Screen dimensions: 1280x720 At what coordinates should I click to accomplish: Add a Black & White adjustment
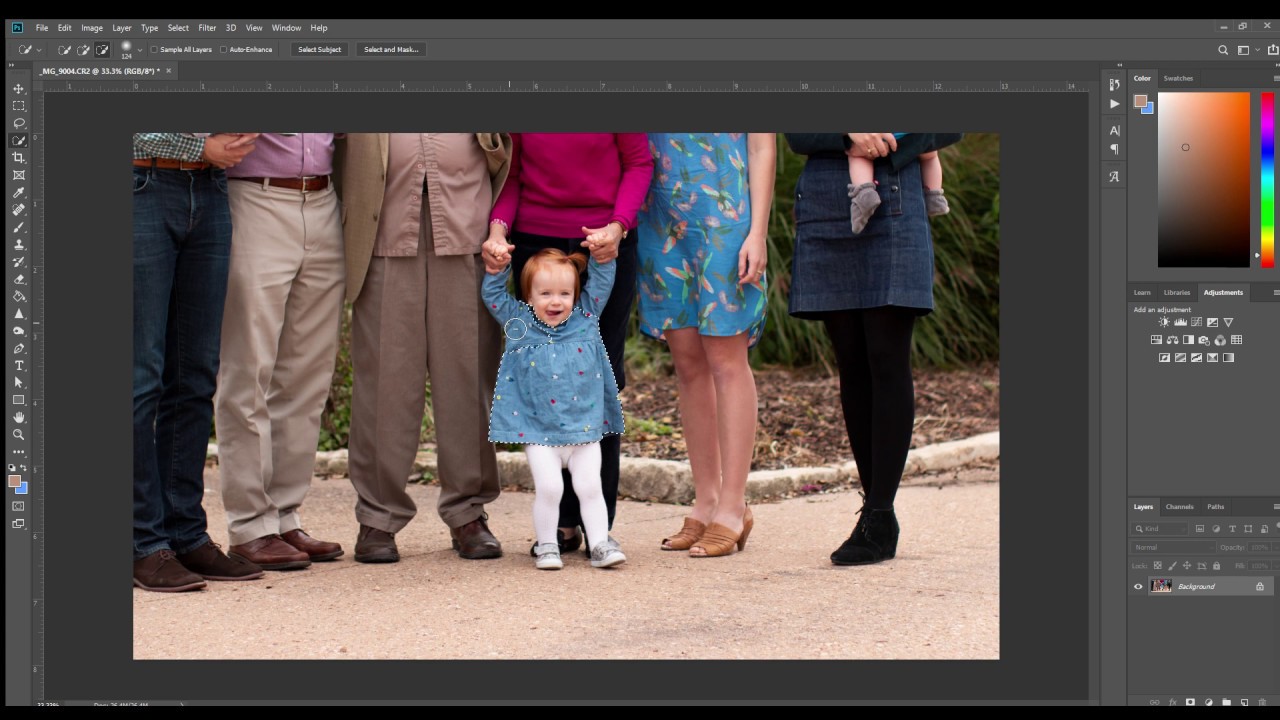click(1188, 340)
